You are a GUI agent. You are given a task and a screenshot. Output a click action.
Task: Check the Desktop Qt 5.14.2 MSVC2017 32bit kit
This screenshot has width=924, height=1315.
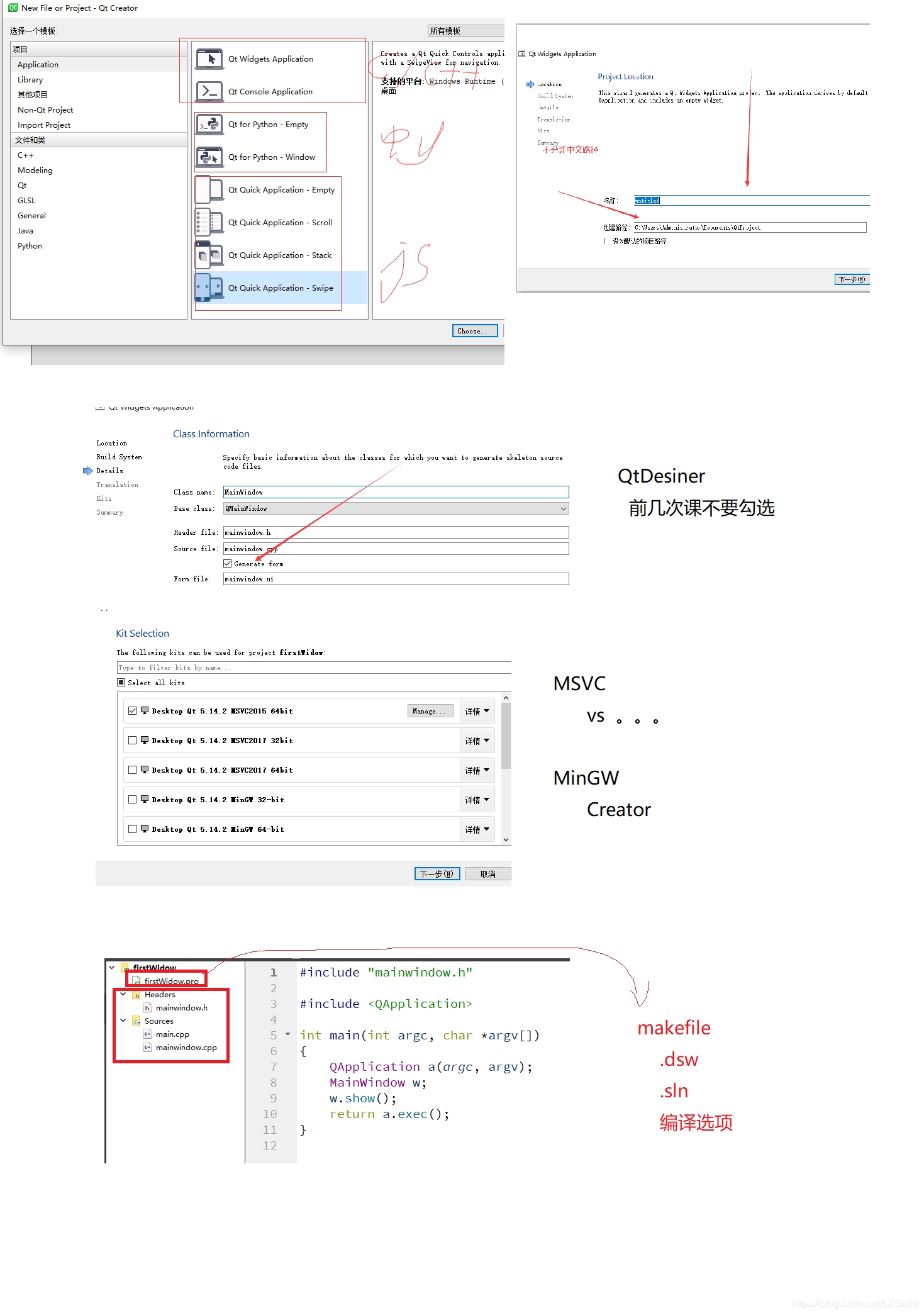click(133, 740)
